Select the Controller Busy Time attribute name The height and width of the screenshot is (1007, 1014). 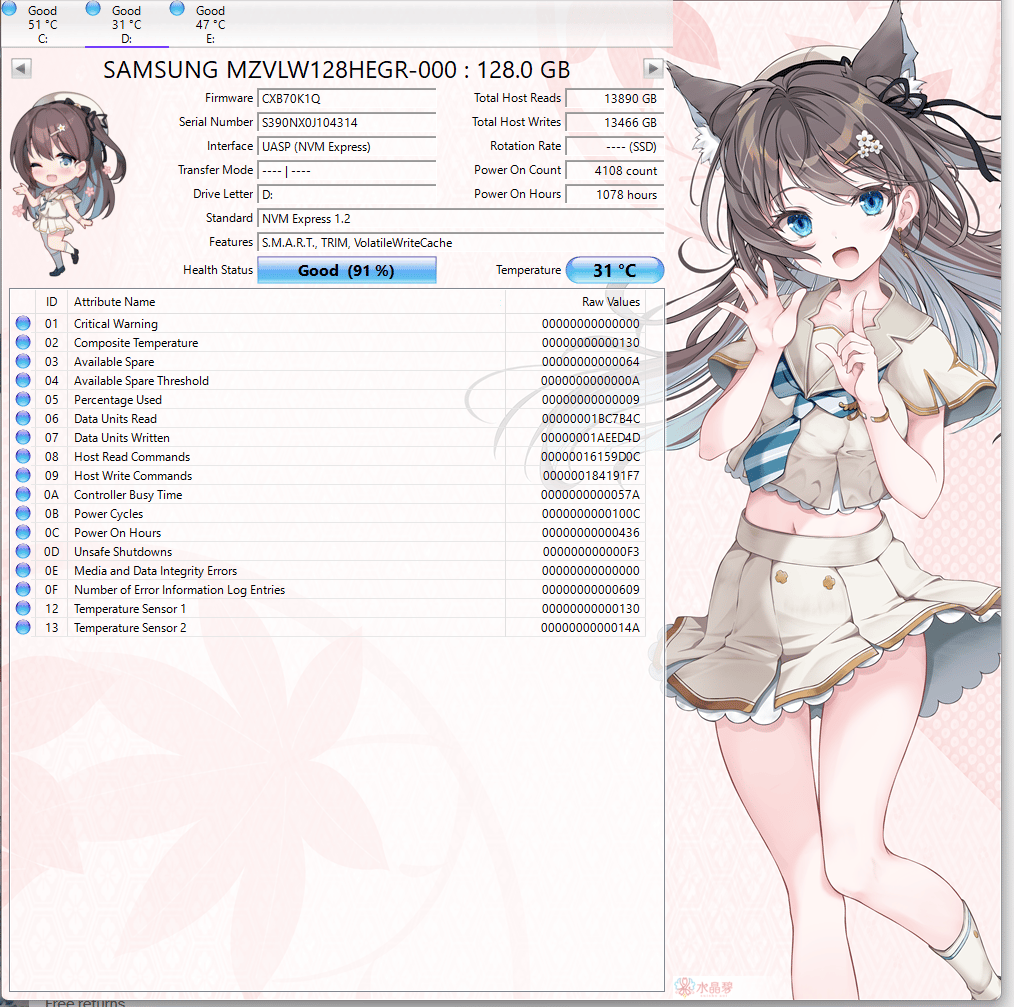[128, 495]
